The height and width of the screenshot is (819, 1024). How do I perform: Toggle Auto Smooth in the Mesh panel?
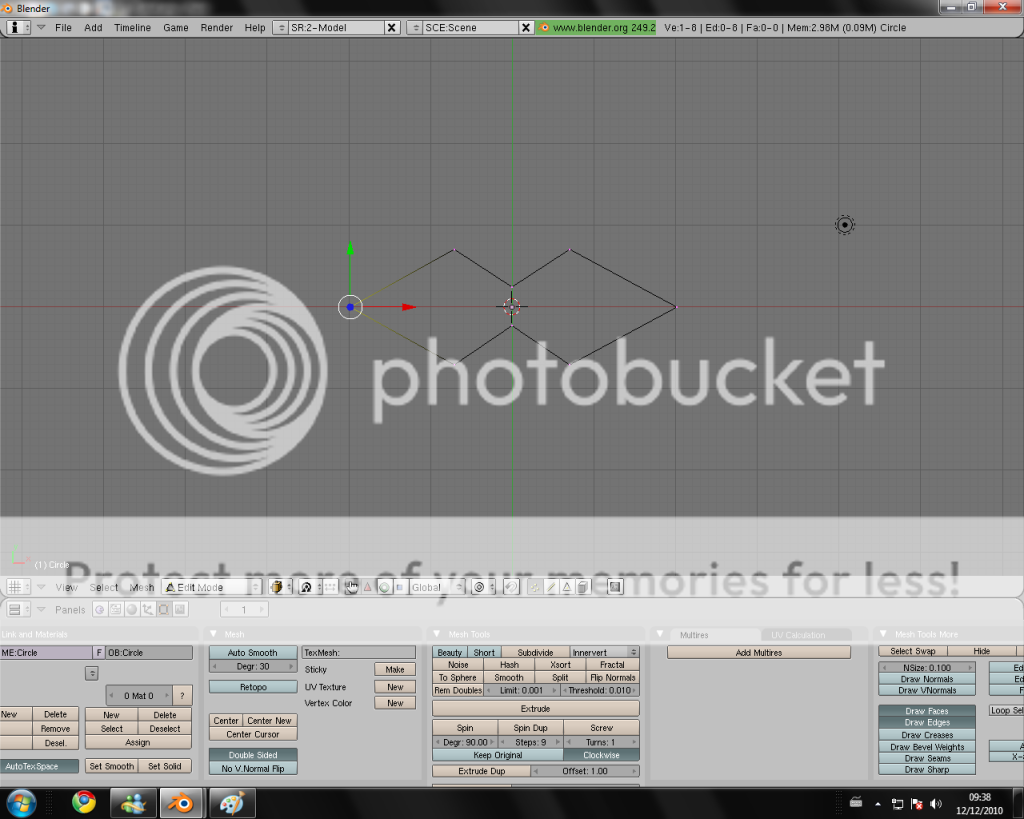pos(253,652)
